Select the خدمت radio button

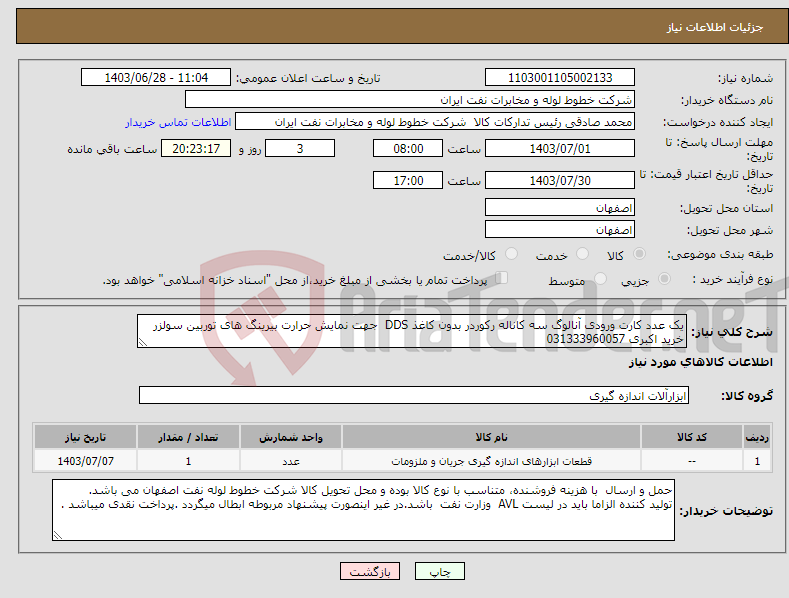pyautogui.click(x=582, y=254)
